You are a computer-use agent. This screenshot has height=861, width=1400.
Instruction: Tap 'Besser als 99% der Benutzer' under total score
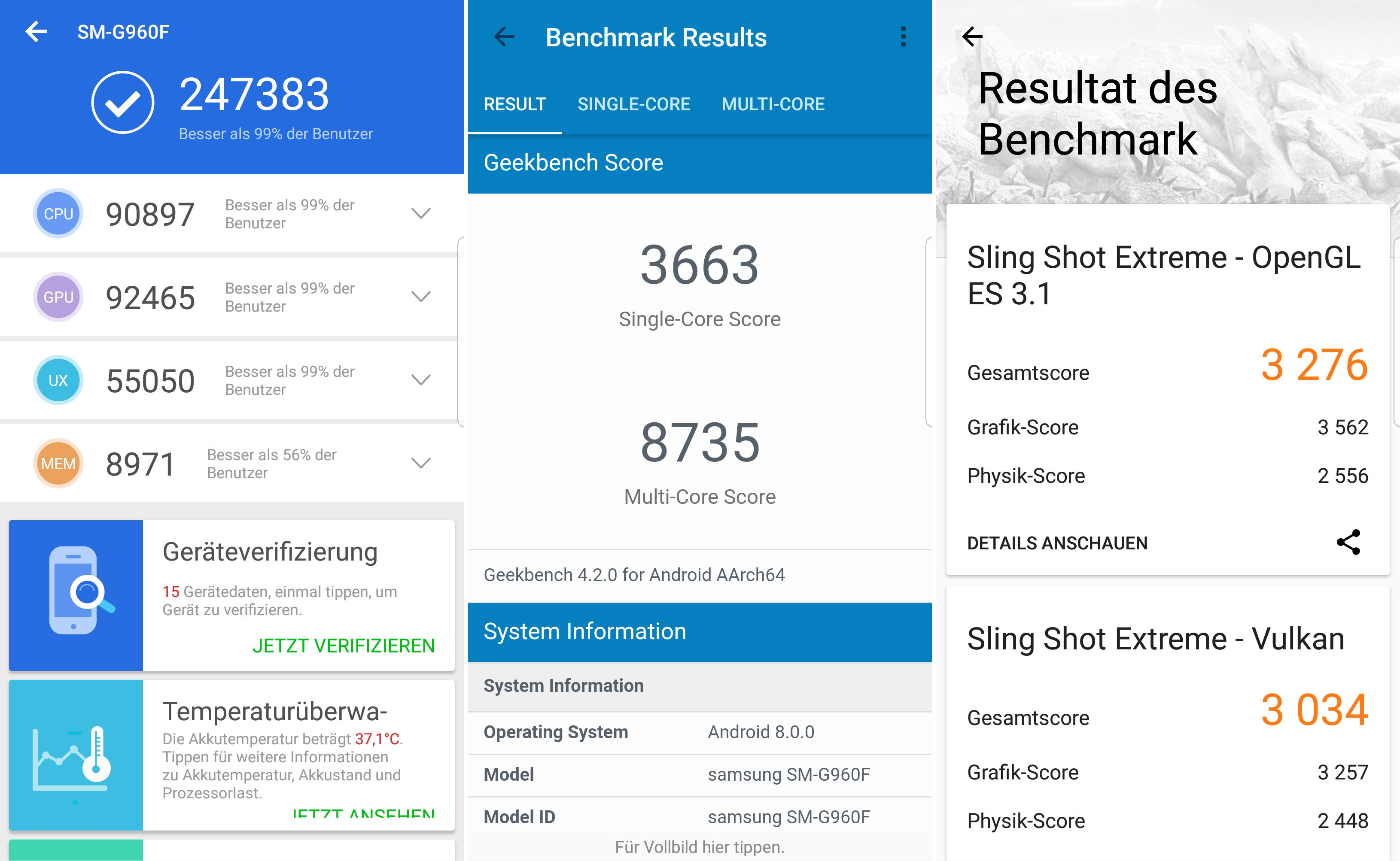pos(276,134)
